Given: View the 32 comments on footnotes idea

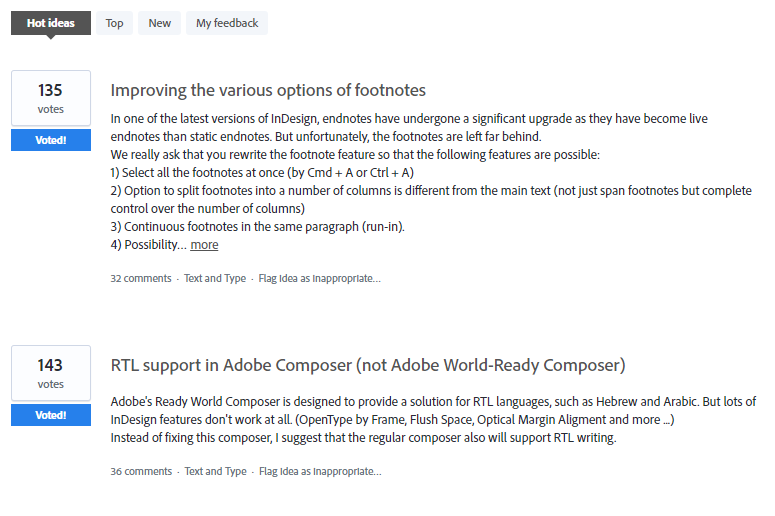Looking at the screenshot, I should pos(141,279).
